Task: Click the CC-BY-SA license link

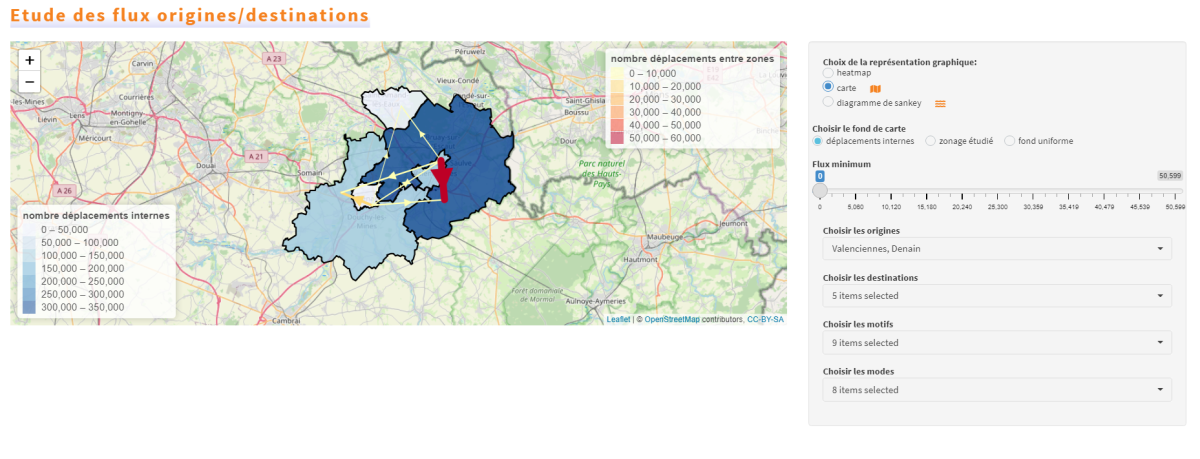Action: (x=765, y=320)
